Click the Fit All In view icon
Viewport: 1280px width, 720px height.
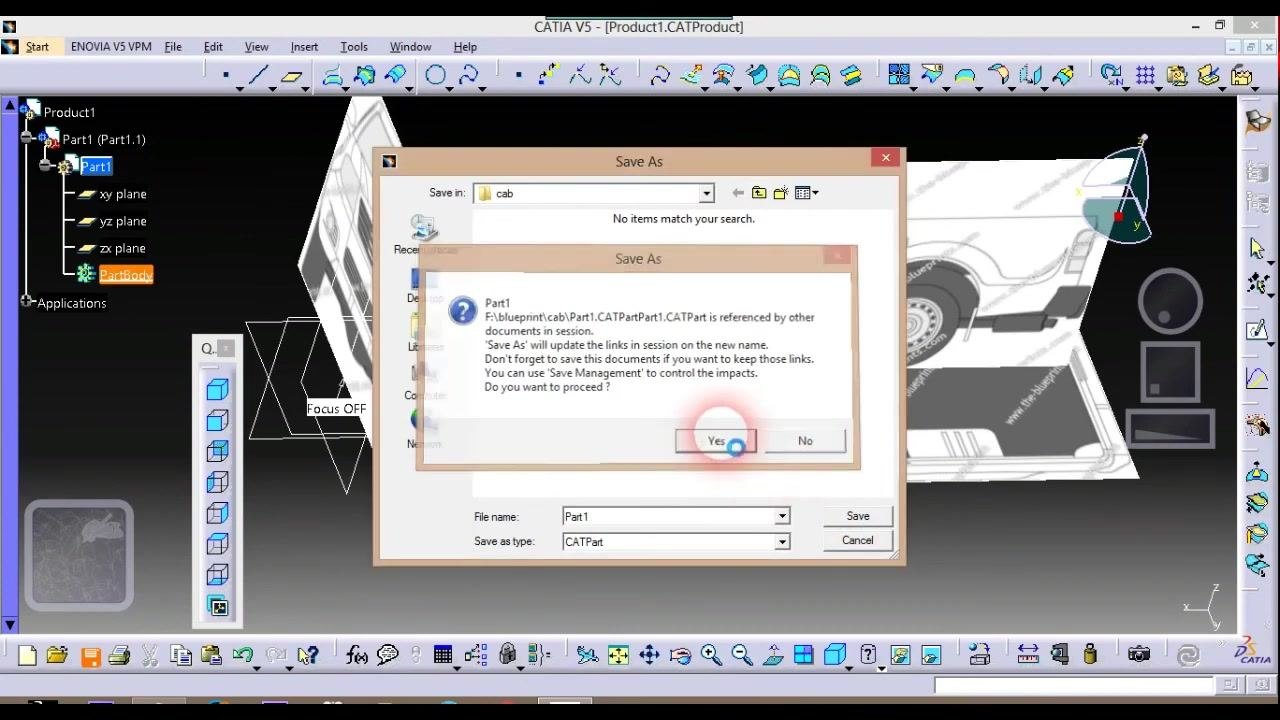click(618, 656)
